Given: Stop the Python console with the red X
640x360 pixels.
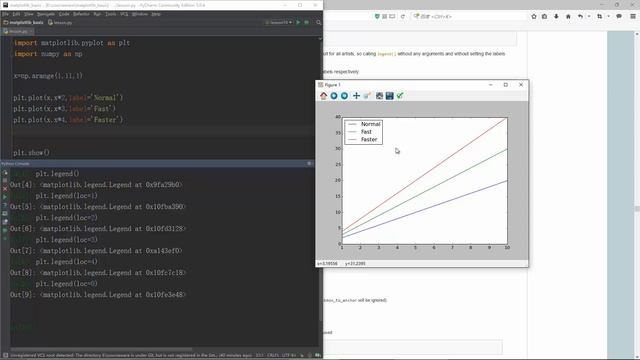Looking at the screenshot, I should 5,189.
